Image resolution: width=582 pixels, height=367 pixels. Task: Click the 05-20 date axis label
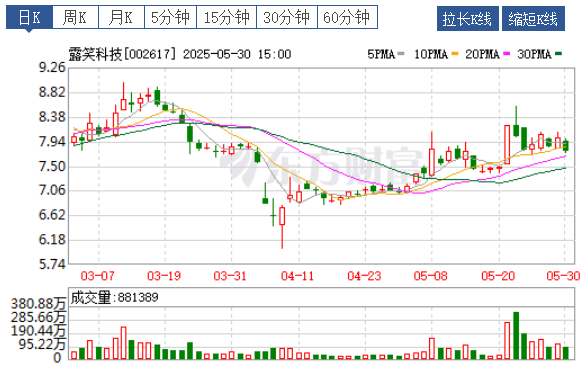(498, 276)
